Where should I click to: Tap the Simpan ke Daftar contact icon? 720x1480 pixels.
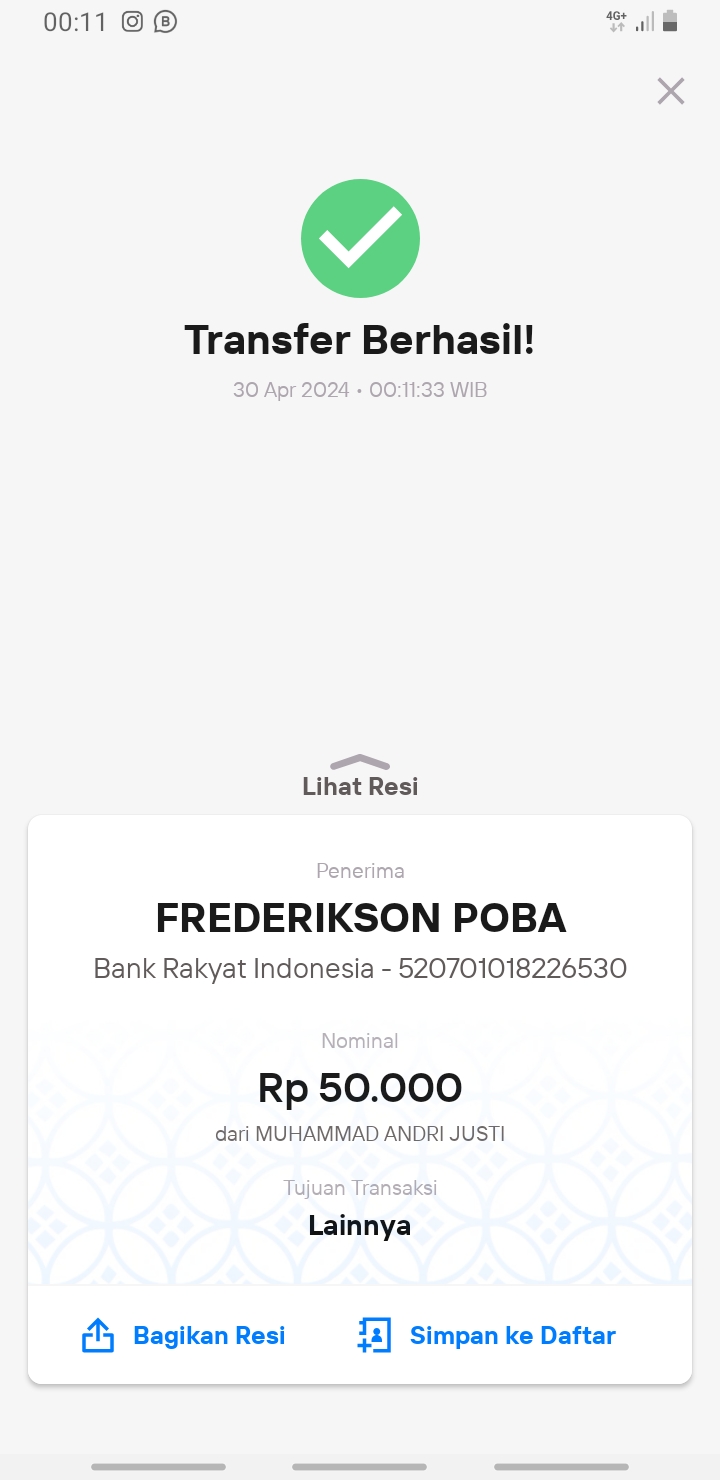click(374, 1335)
